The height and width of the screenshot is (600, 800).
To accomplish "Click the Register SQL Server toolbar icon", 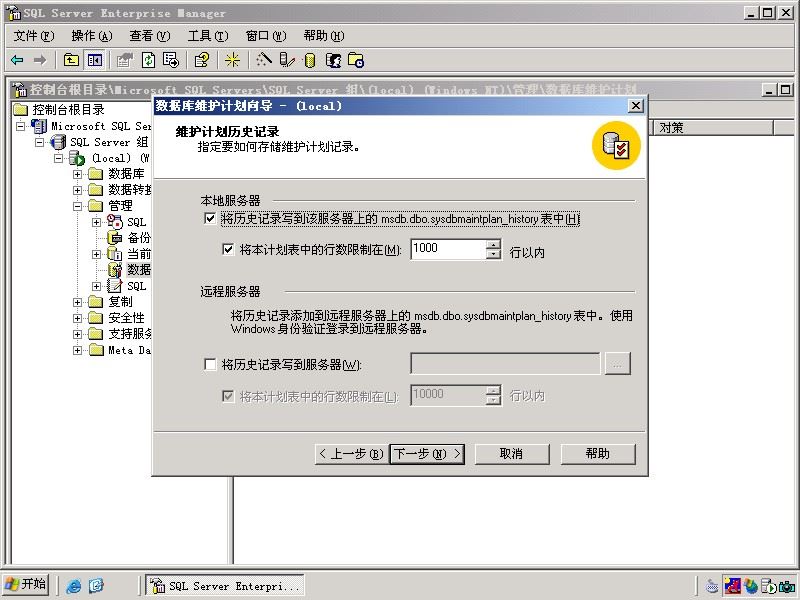I will 287,60.
